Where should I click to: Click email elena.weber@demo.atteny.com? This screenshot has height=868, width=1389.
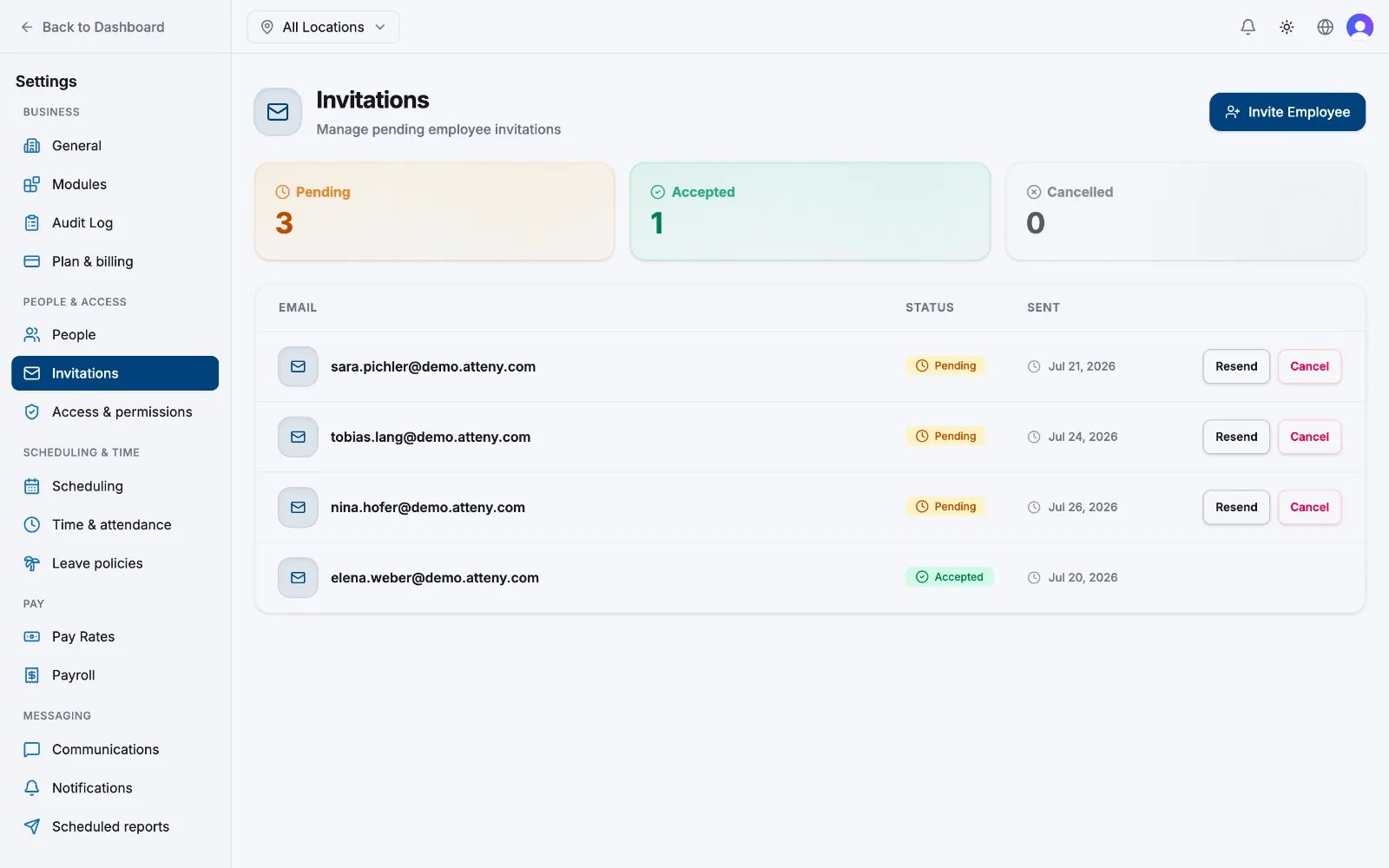(x=435, y=577)
